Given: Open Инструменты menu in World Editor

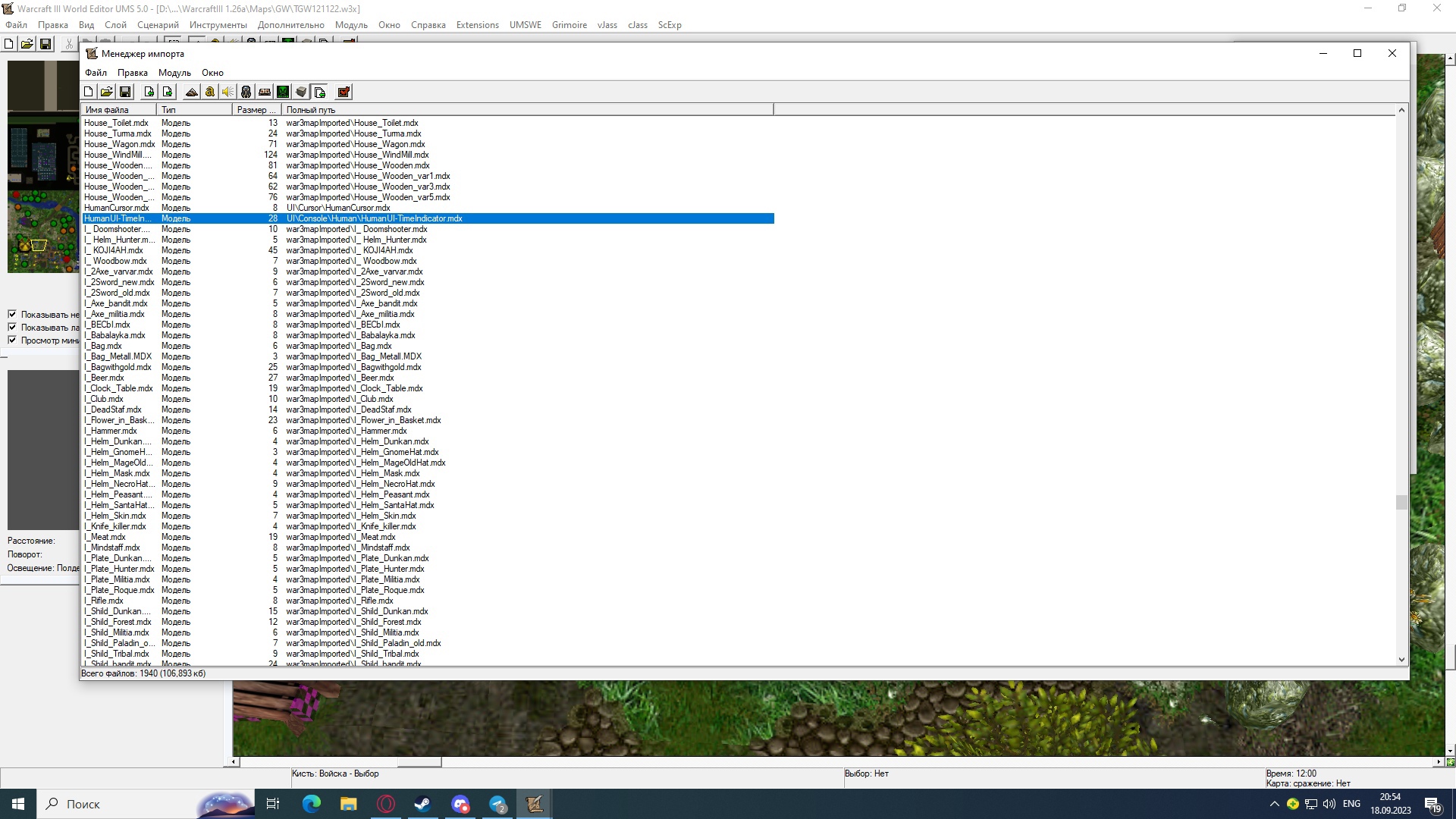Looking at the screenshot, I should tap(218, 25).
